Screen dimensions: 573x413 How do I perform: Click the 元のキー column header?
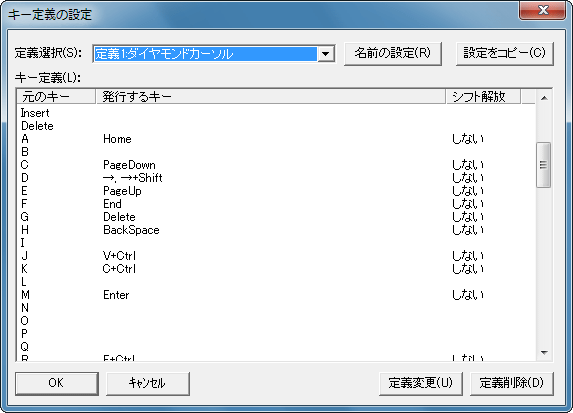click(x=56, y=96)
